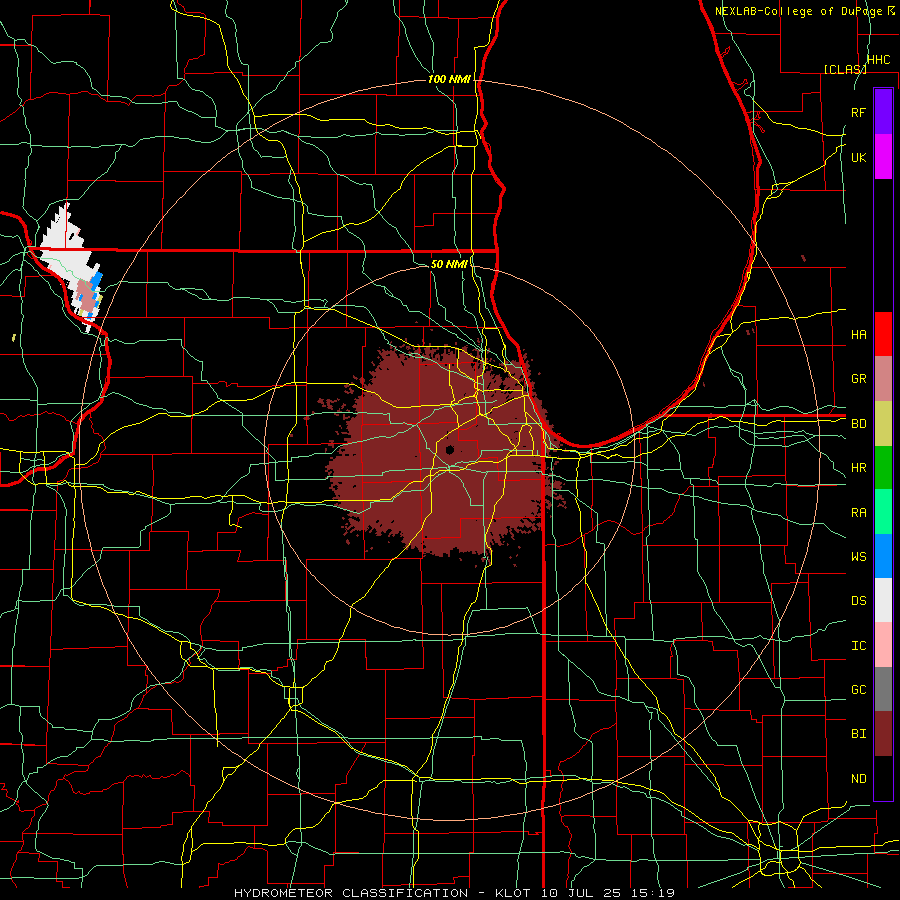Click the 'RF' legend label
This screenshot has height=900, width=900.
[858, 112]
